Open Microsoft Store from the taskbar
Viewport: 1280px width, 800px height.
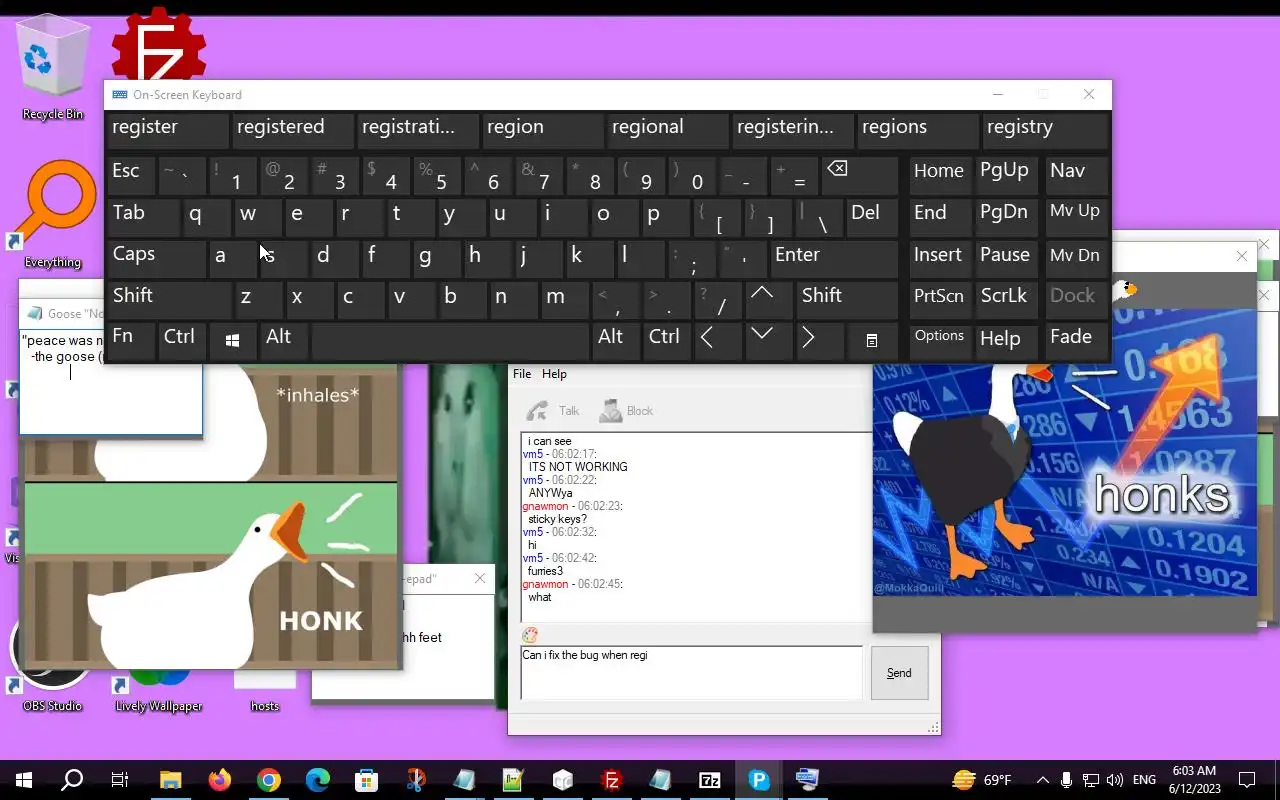point(366,780)
